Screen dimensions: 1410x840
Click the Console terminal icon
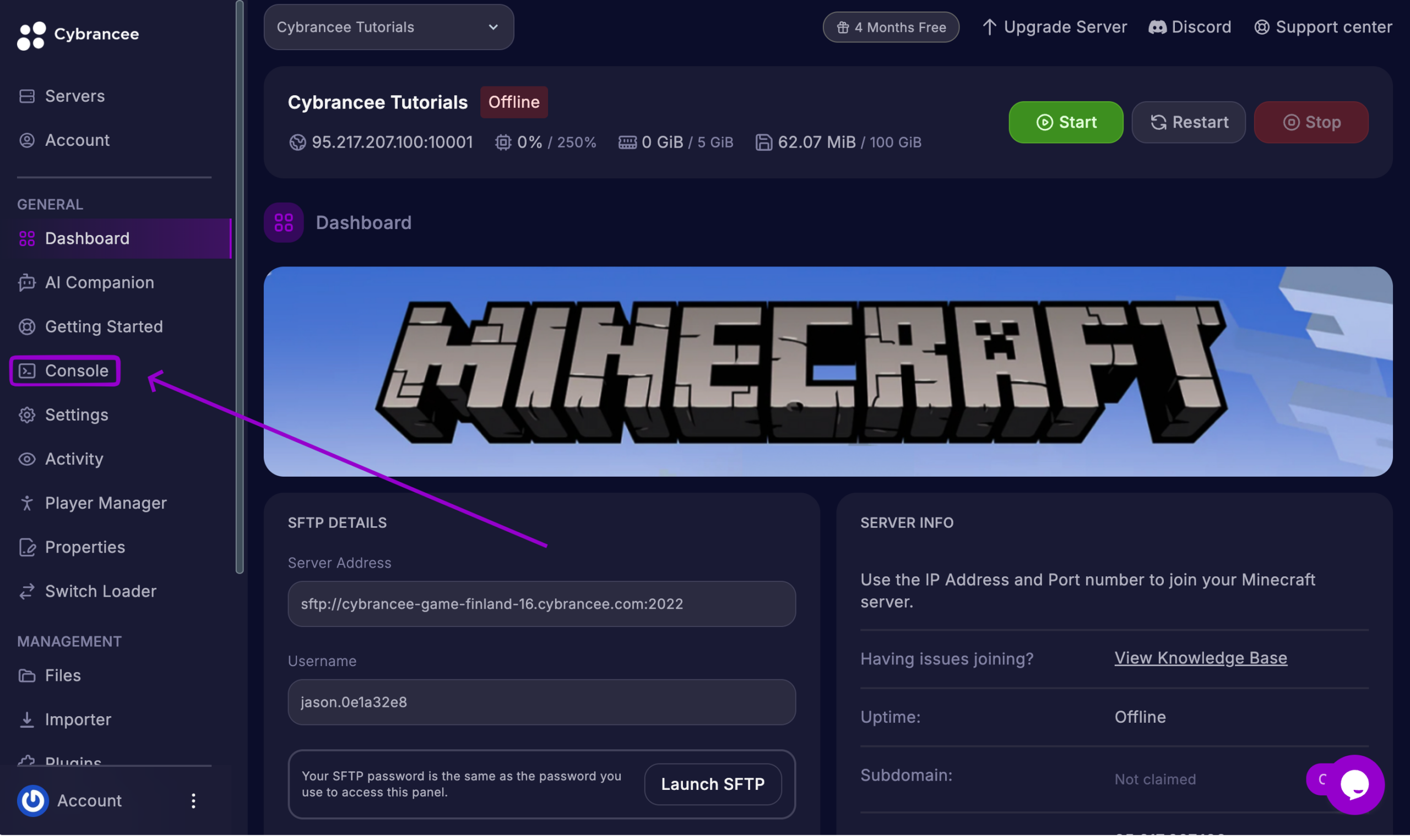click(x=26, y=372)
